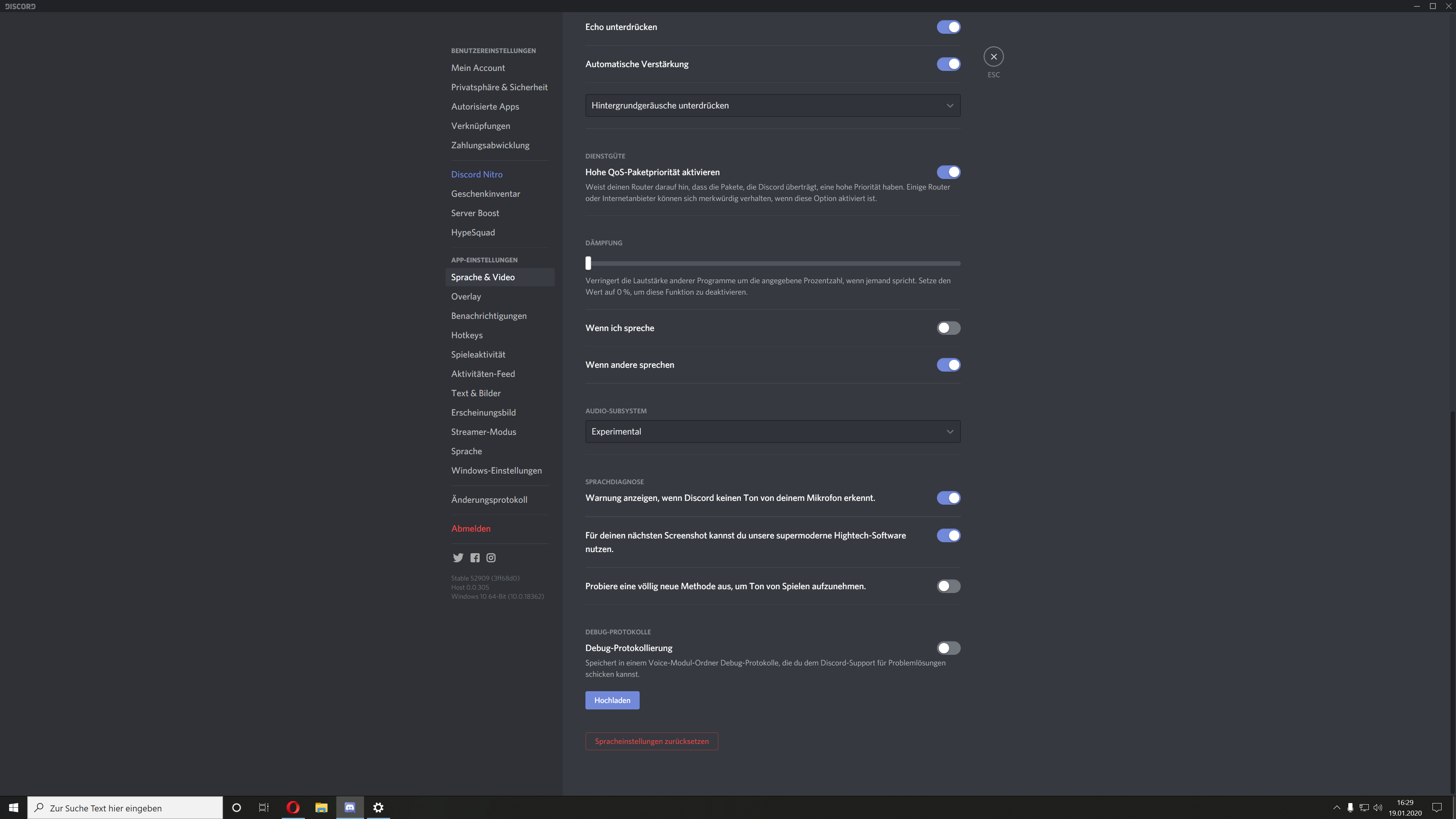The width and height of the screenshot is (1456, 819).
Task: Expand Hintergrundgeräusche unterdrücken dropdown
Action: click(x=772, y=106)
